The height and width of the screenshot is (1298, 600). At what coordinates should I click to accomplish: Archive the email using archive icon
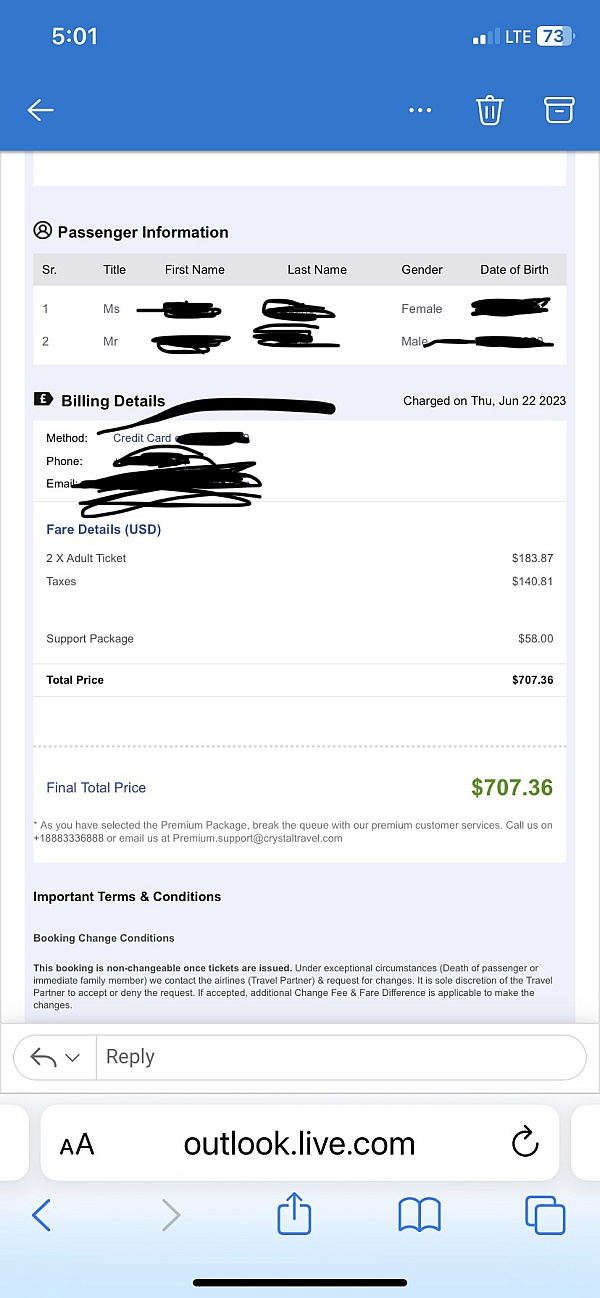pyautogui.click(x=559, y=110)
